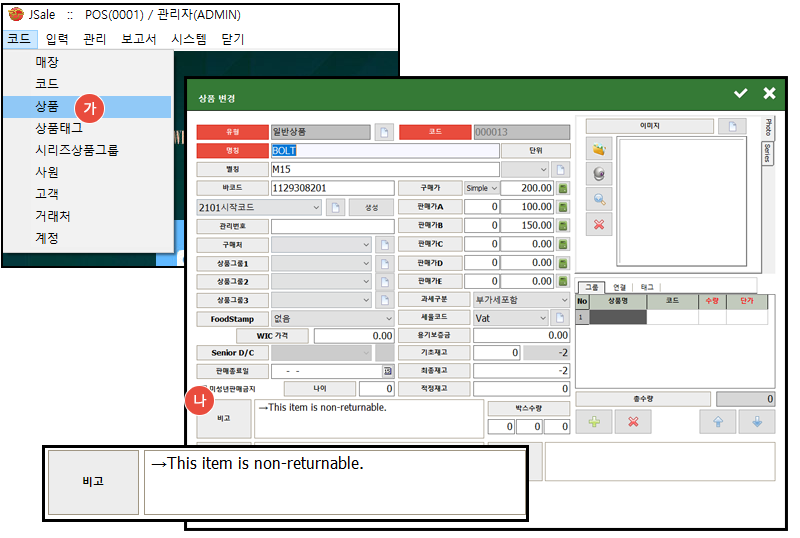The height and width of the screenshot is (538, 800).
Task: Open the calculator icon beside 구매가
Action: click(563, 188)
